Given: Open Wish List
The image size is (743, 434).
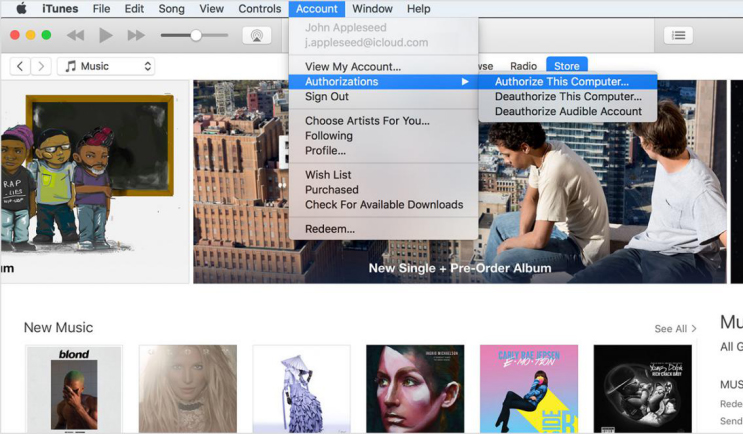Looking at the screenshot, I should point(383,175).
